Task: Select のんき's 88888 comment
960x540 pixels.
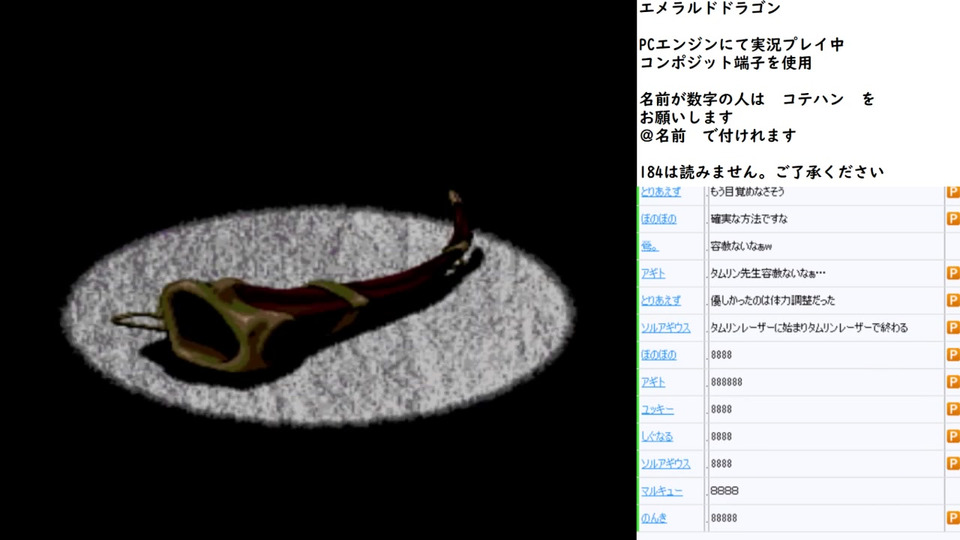Action: tap(724, 517)
